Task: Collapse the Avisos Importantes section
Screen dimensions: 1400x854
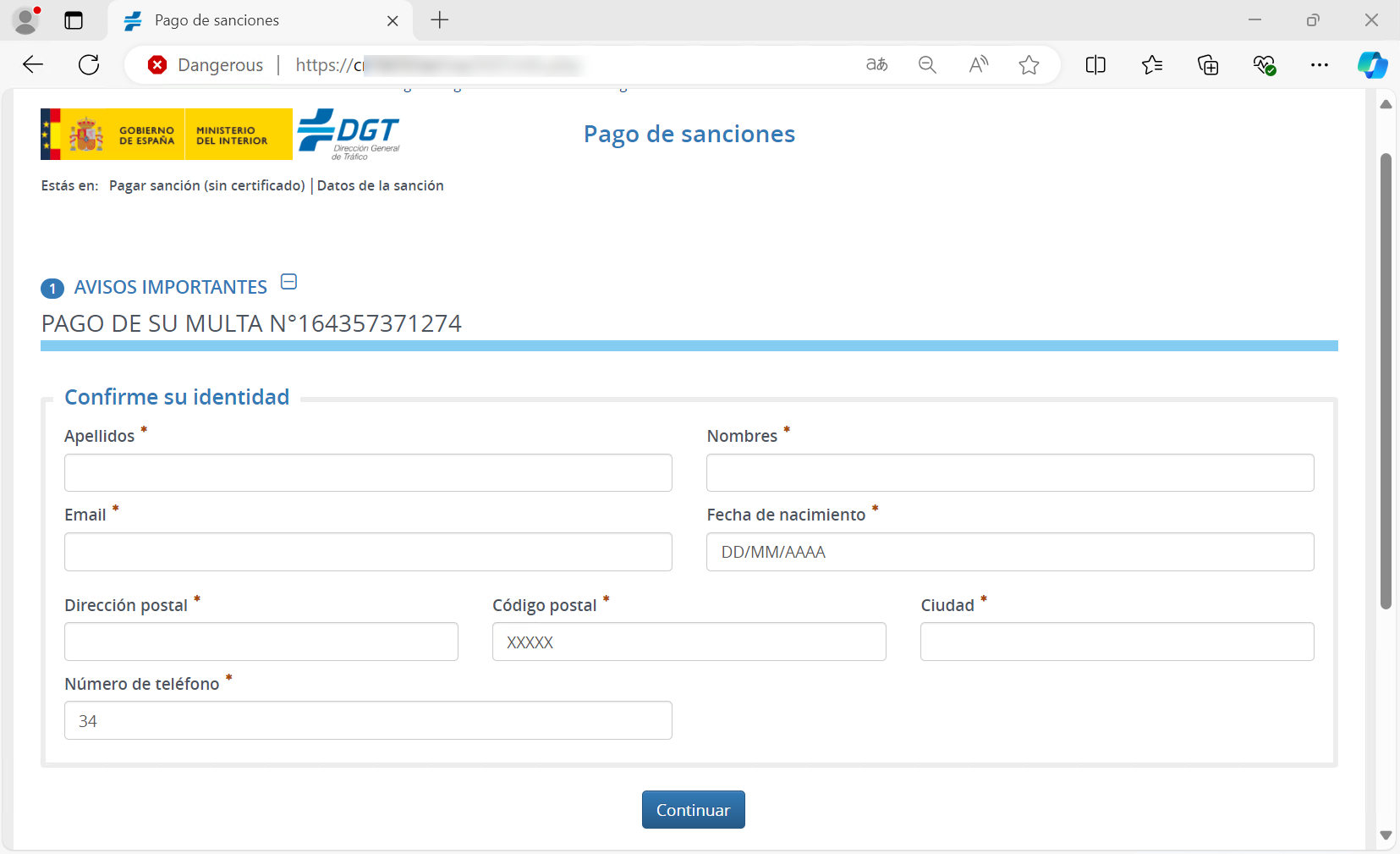Action: coord(288,282)
